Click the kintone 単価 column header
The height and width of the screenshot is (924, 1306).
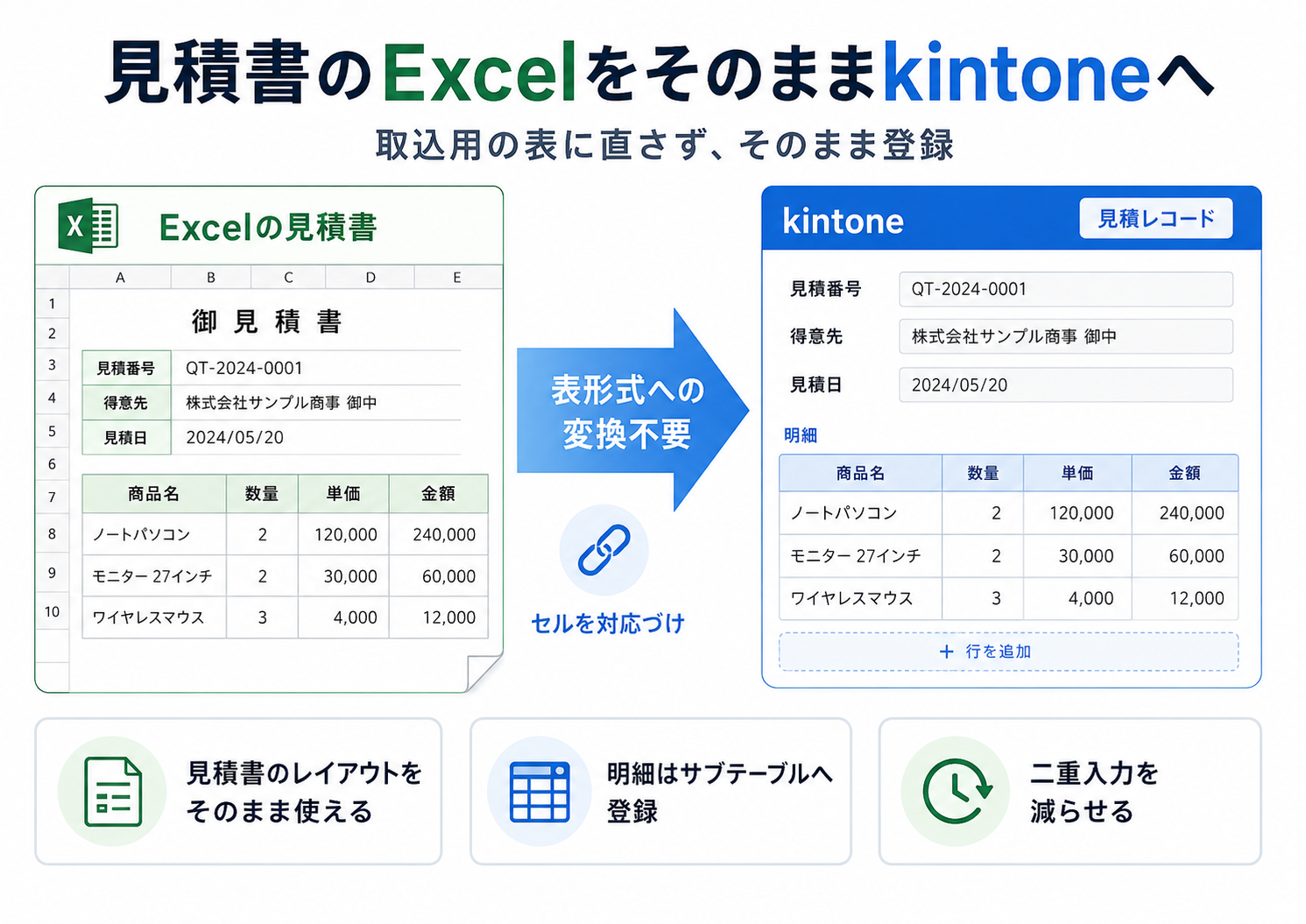pos(1077,473)
